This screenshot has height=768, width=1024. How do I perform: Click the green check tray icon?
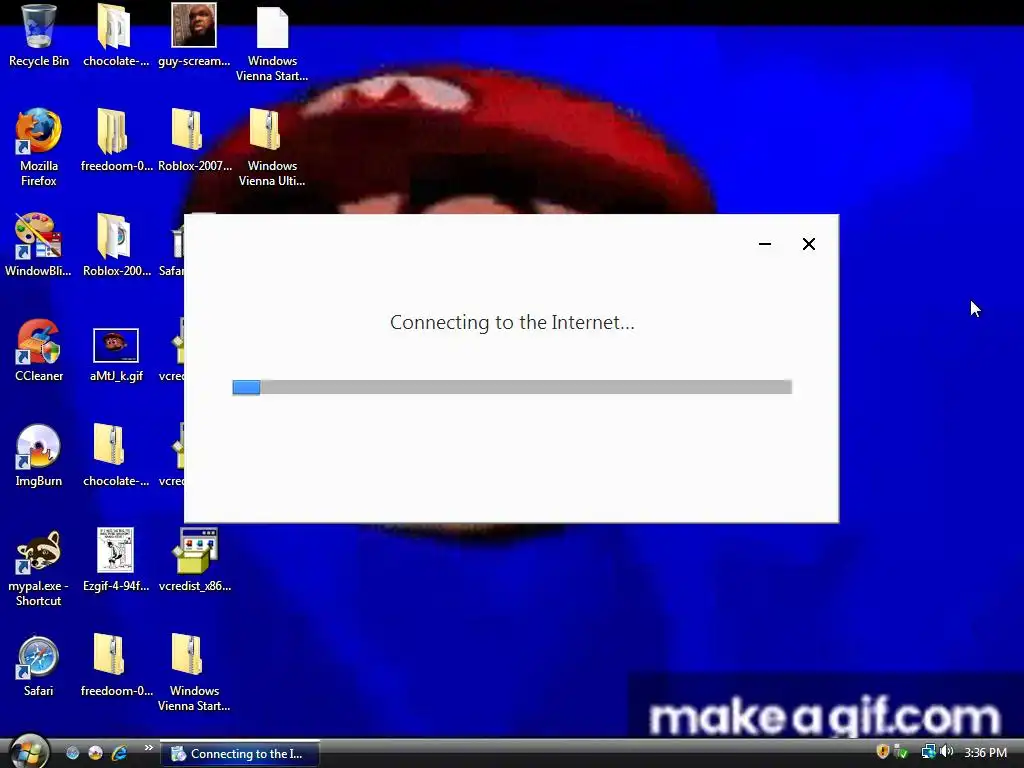[901, 752]
